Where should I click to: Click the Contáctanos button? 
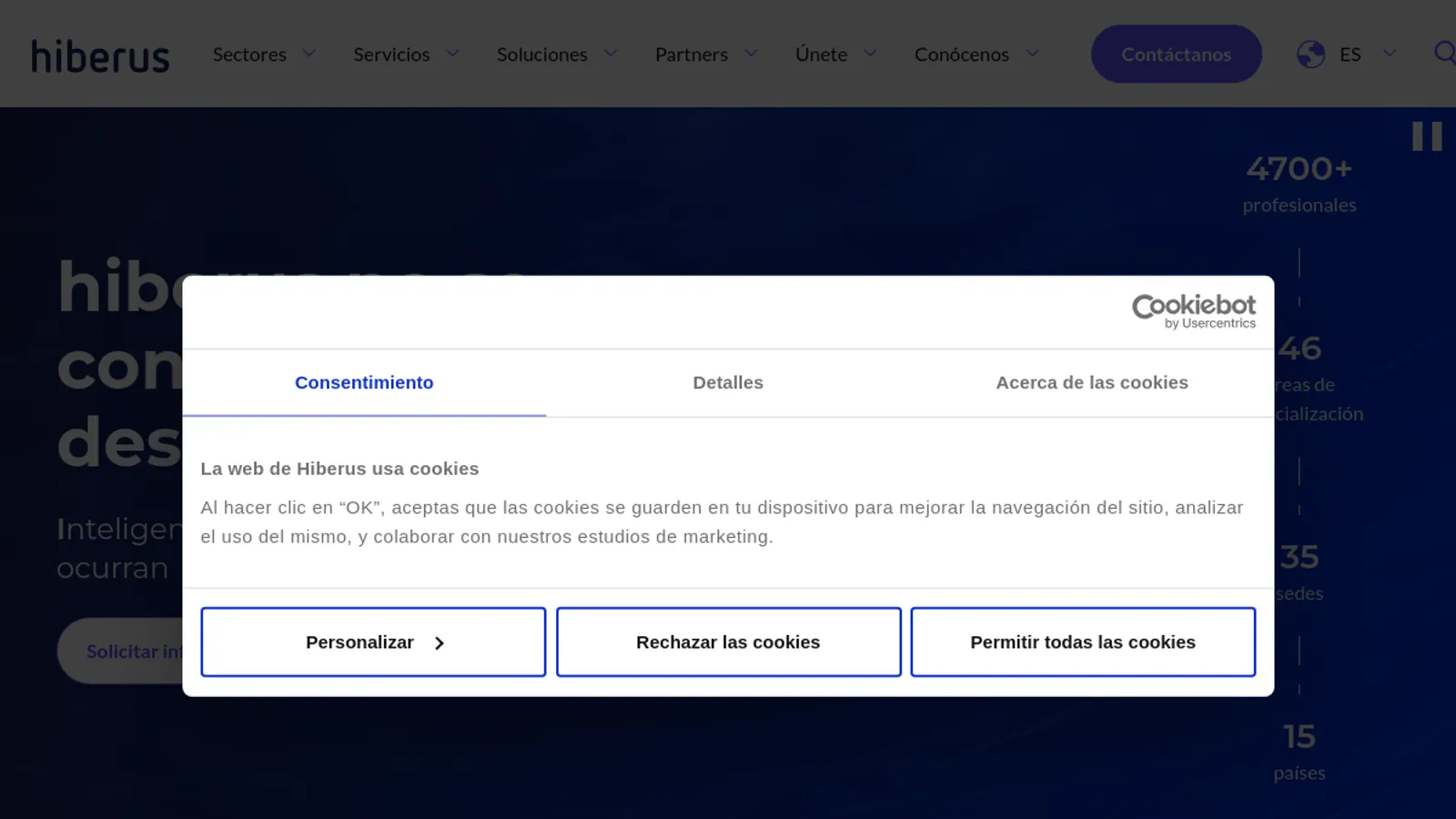tap(1176, 55)
